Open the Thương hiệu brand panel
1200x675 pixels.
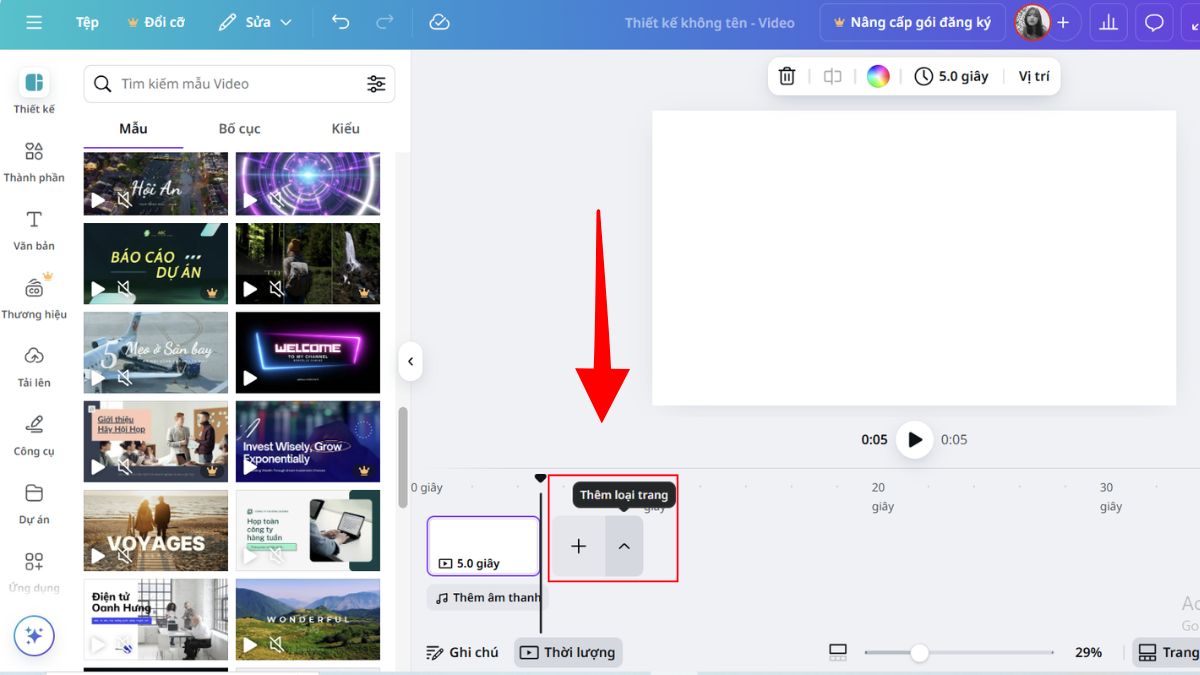click(34, 297)
